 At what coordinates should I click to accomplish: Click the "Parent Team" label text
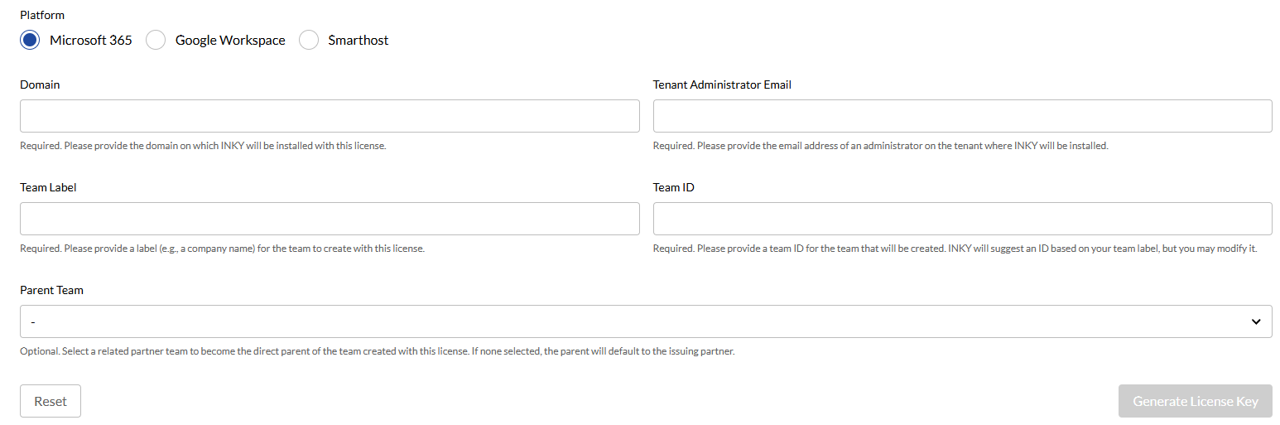(52, 290)
